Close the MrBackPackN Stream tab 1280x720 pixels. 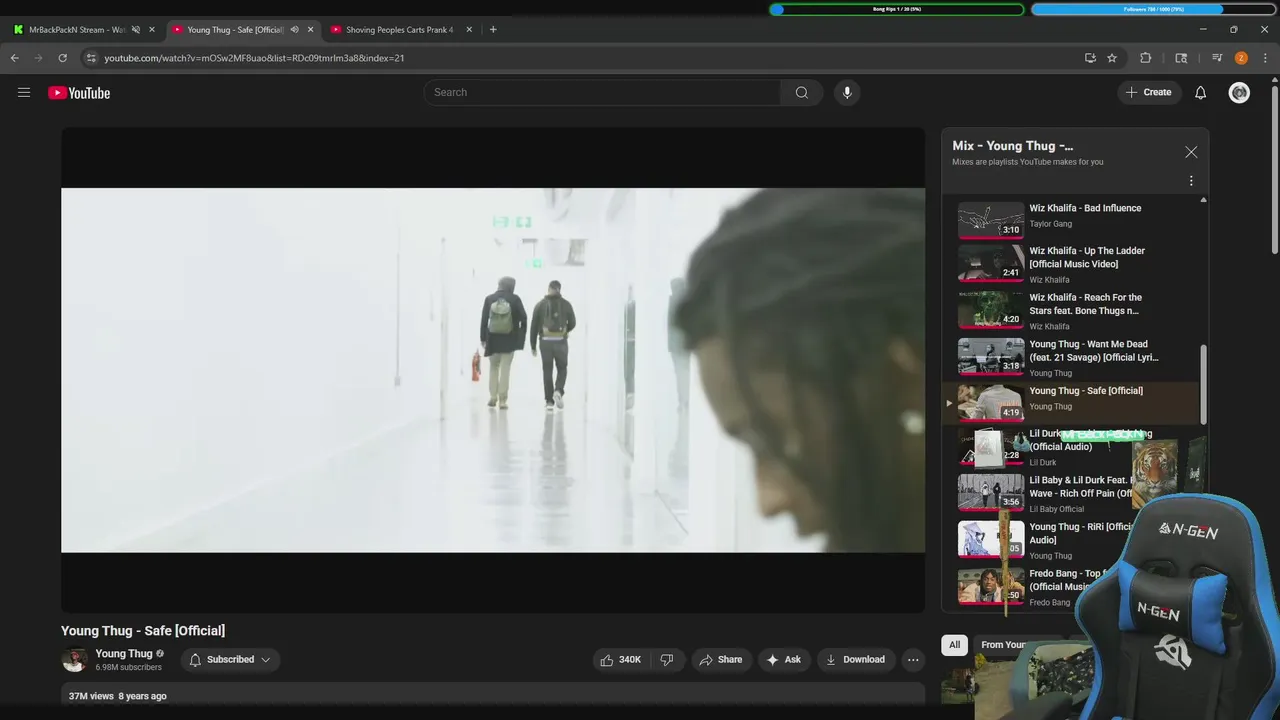[152, 30]
